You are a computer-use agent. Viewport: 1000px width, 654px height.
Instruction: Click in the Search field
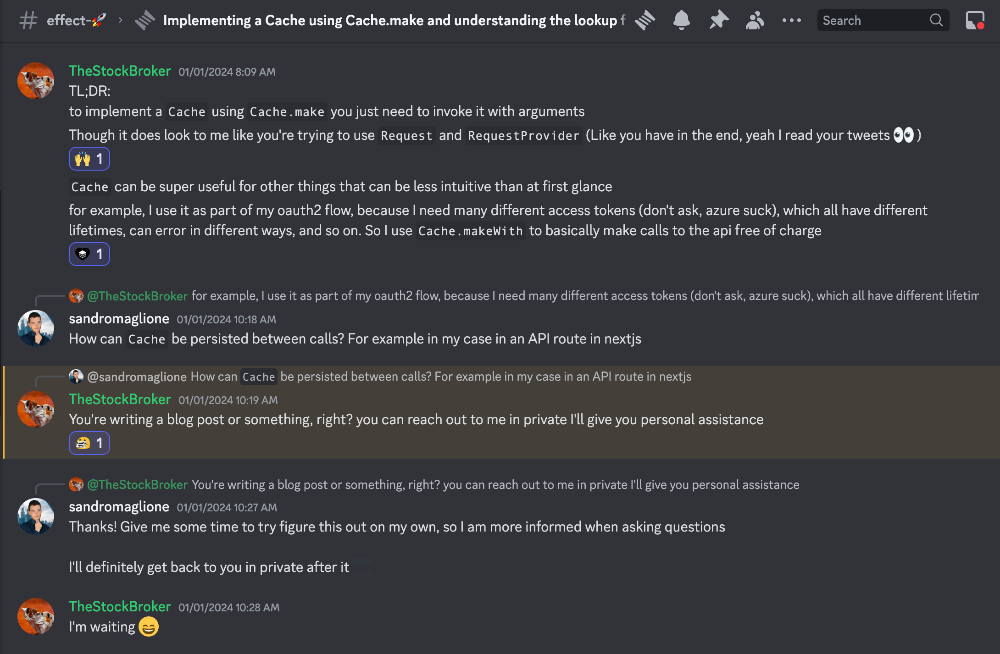(x=870, y=20)
